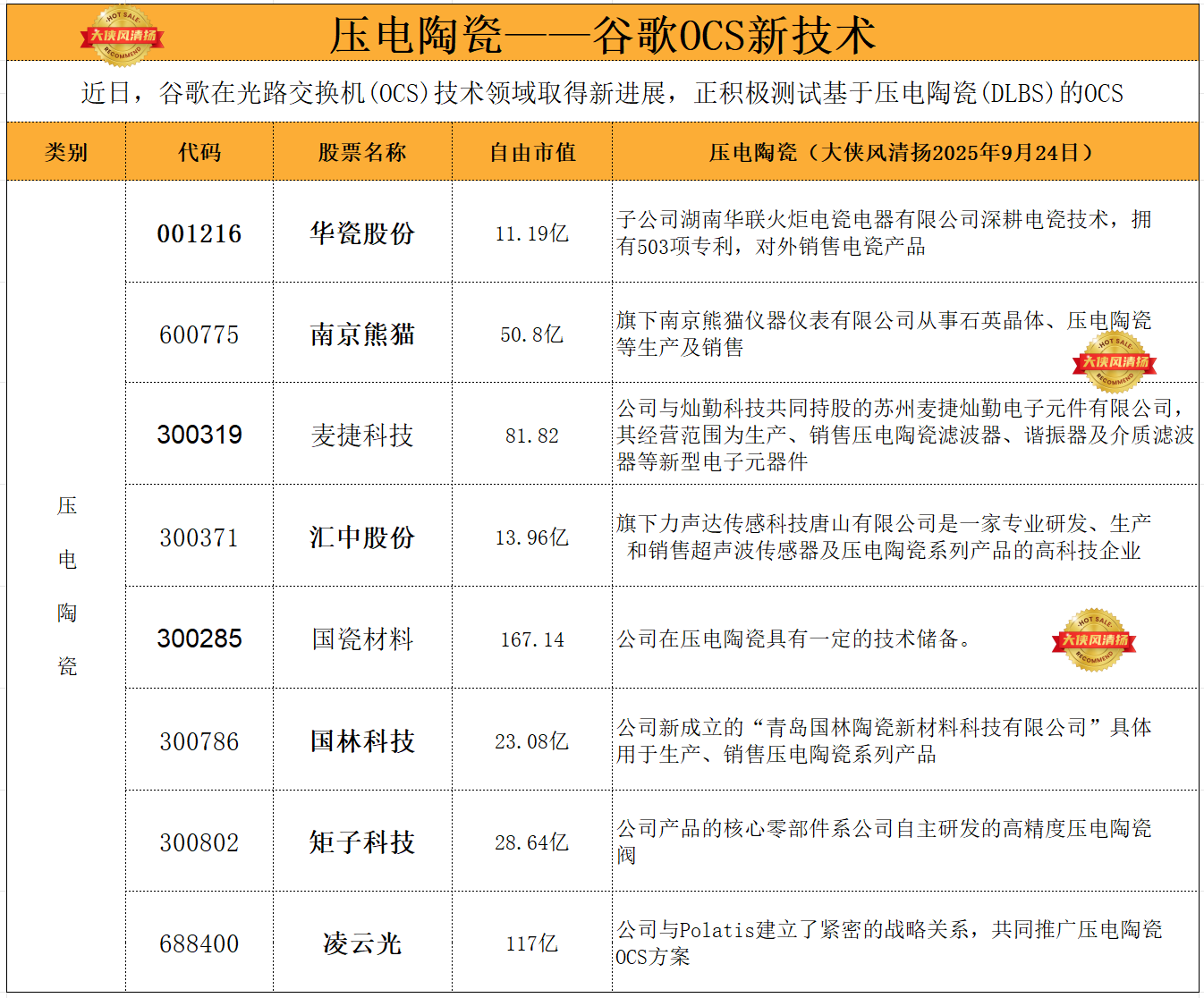Click stock code 600775
1204x998 pixels.
point(199,334)
